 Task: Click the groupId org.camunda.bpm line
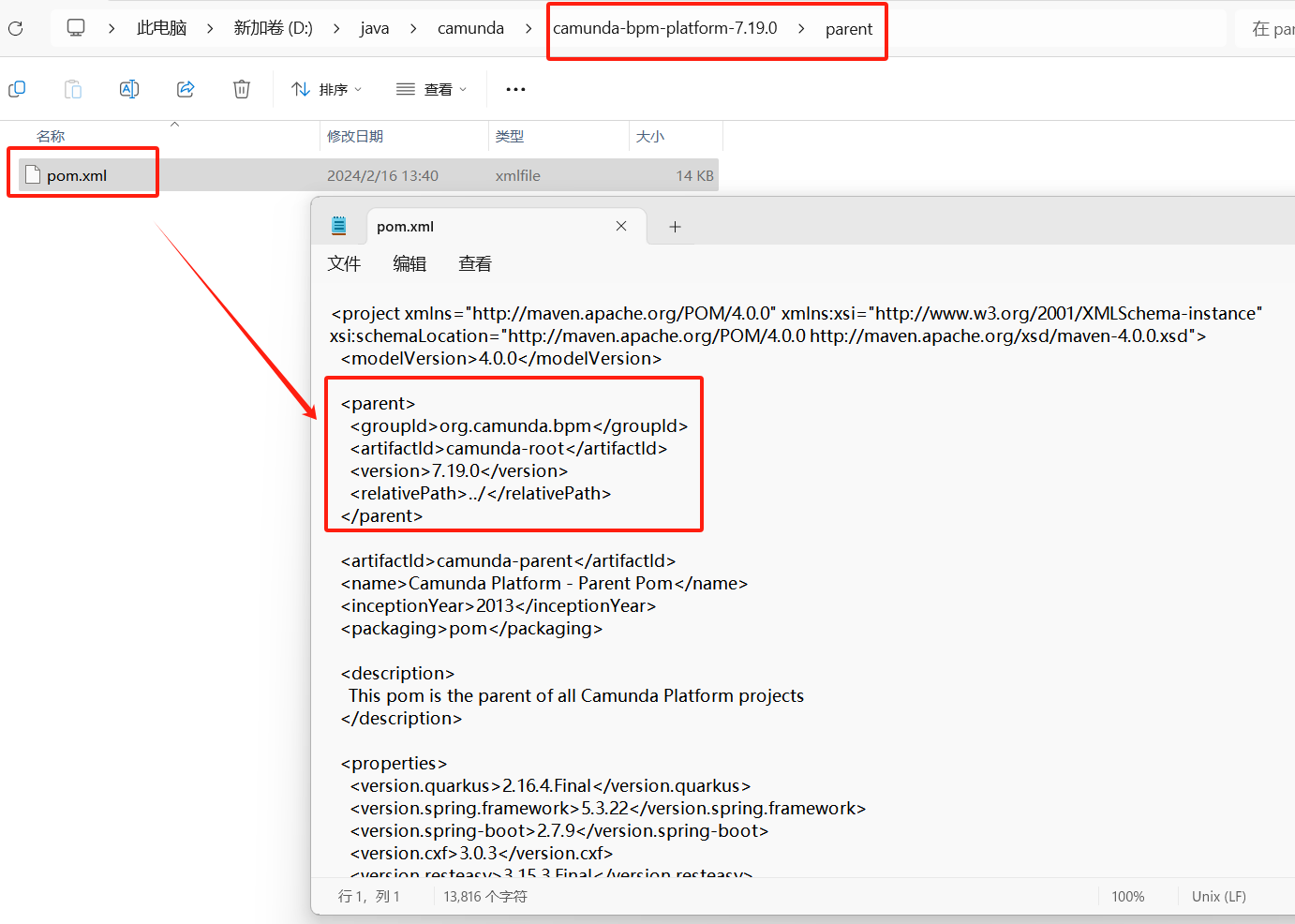(x=519, y=425)
